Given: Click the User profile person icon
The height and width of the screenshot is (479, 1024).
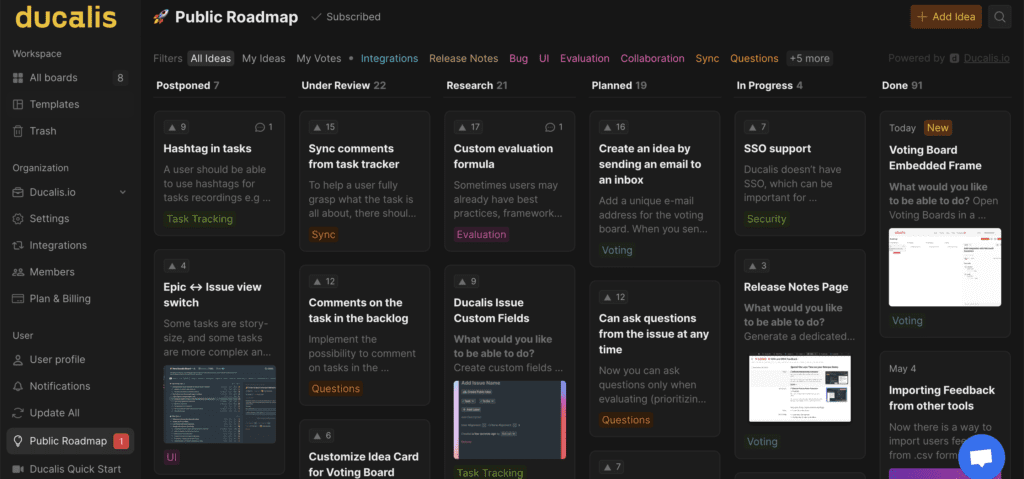Looking at the screenshot, I should pos(18,359).
